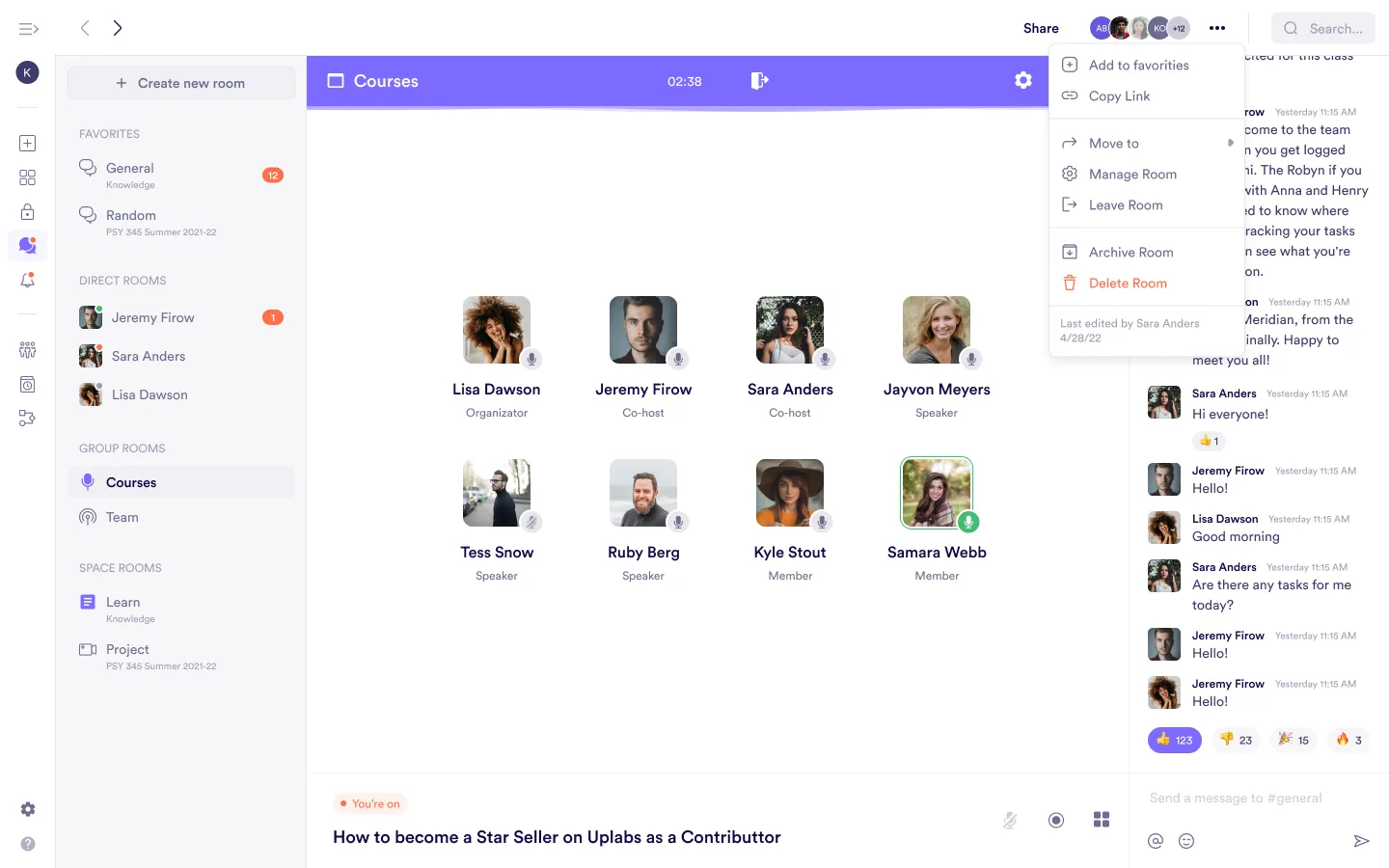Select Archive Room from the menu
The height and width of the screenshot is (868, 1389).
[x=1130, y=252]
